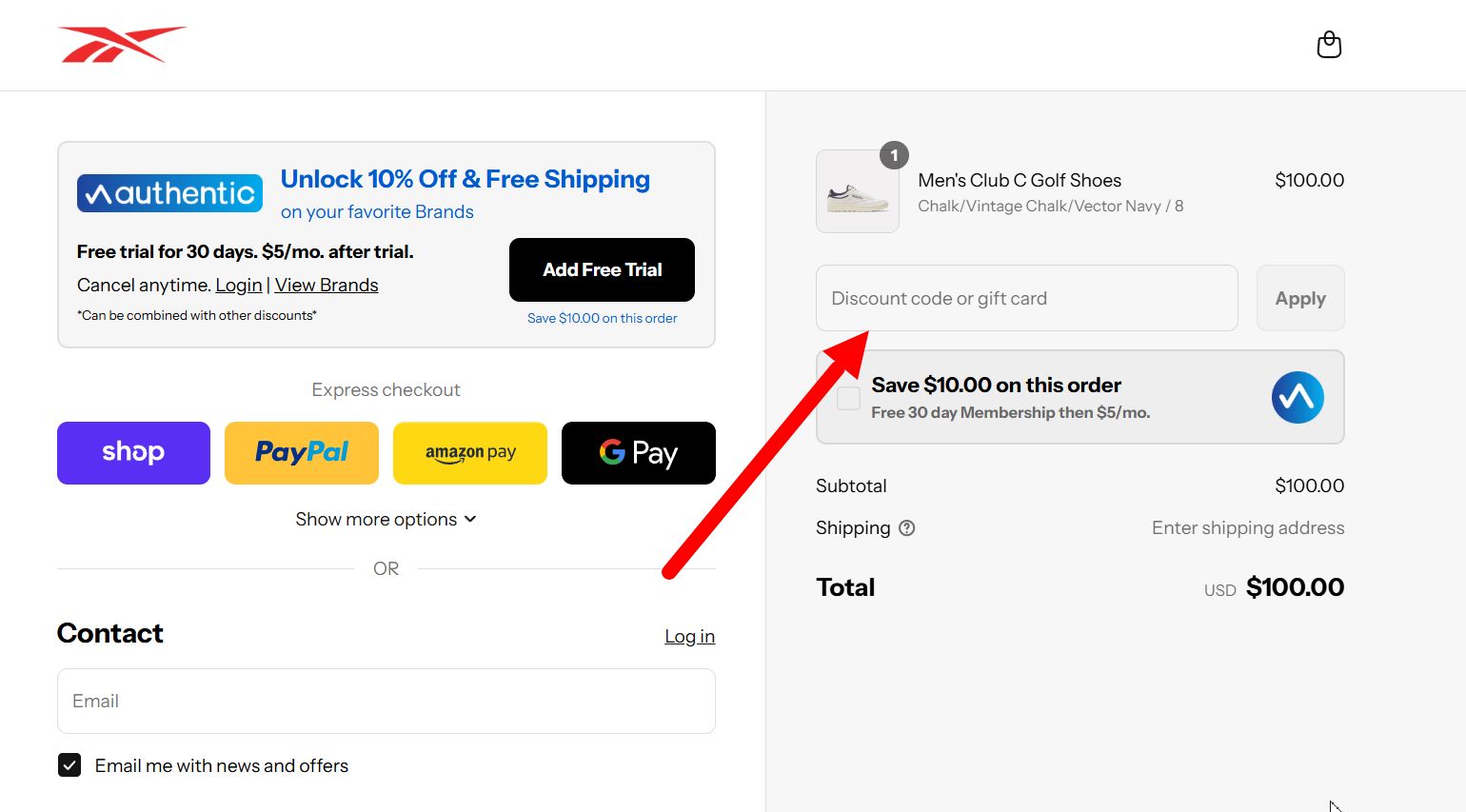Click into the Email contact field
Screen dimensions: 1466x812
386,701
